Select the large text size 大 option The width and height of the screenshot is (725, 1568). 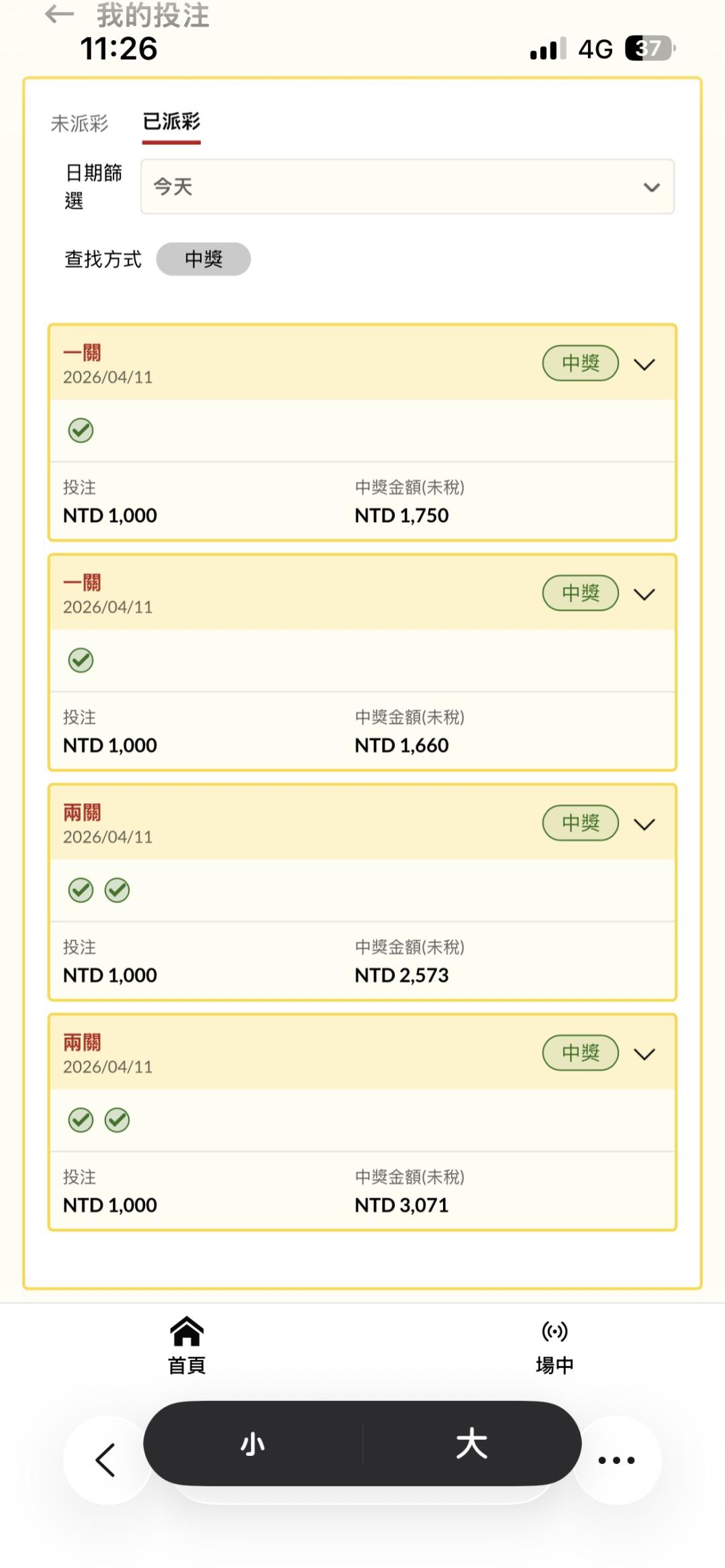[x=471, y=1443]
